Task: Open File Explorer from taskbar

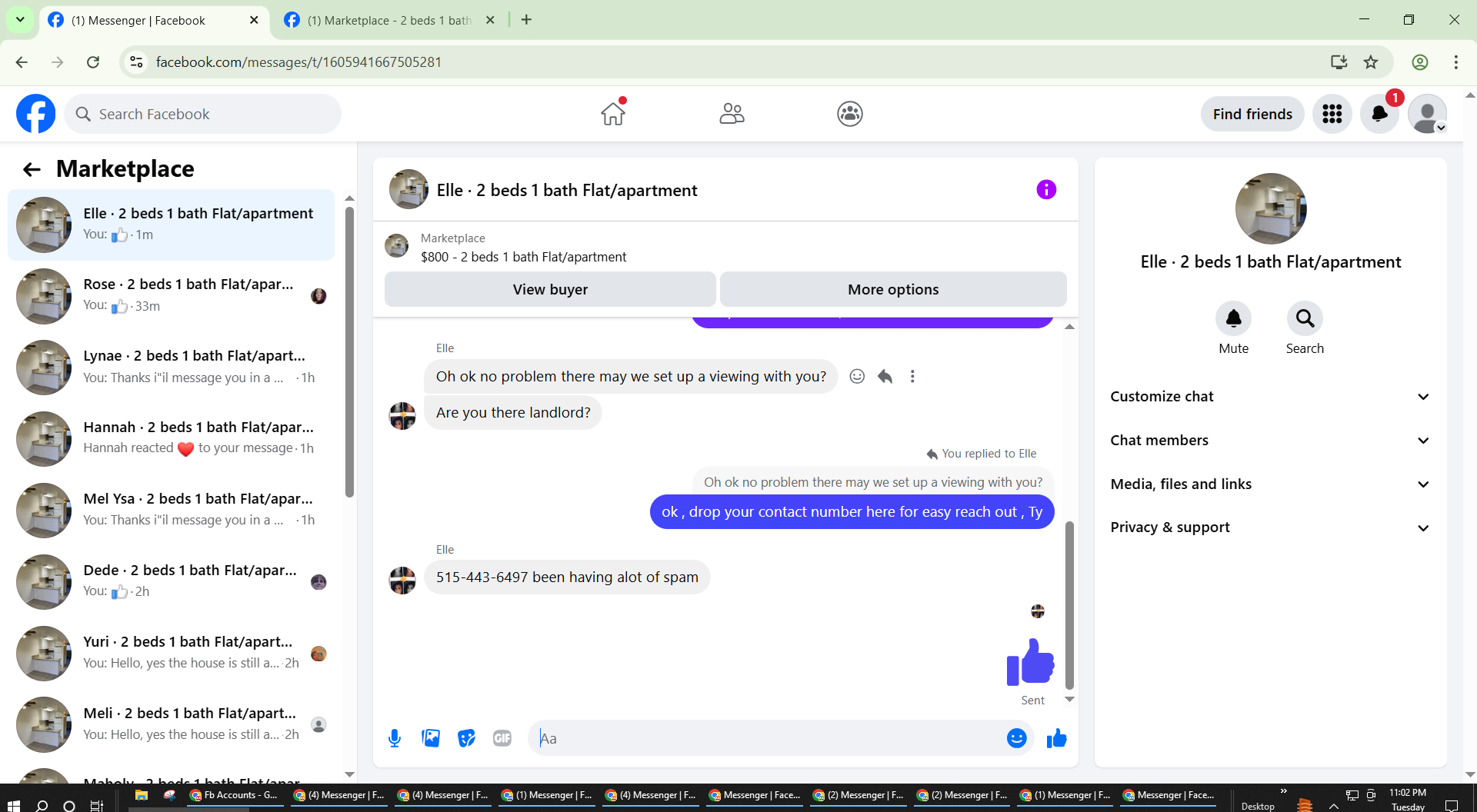Action: [141, 796]
